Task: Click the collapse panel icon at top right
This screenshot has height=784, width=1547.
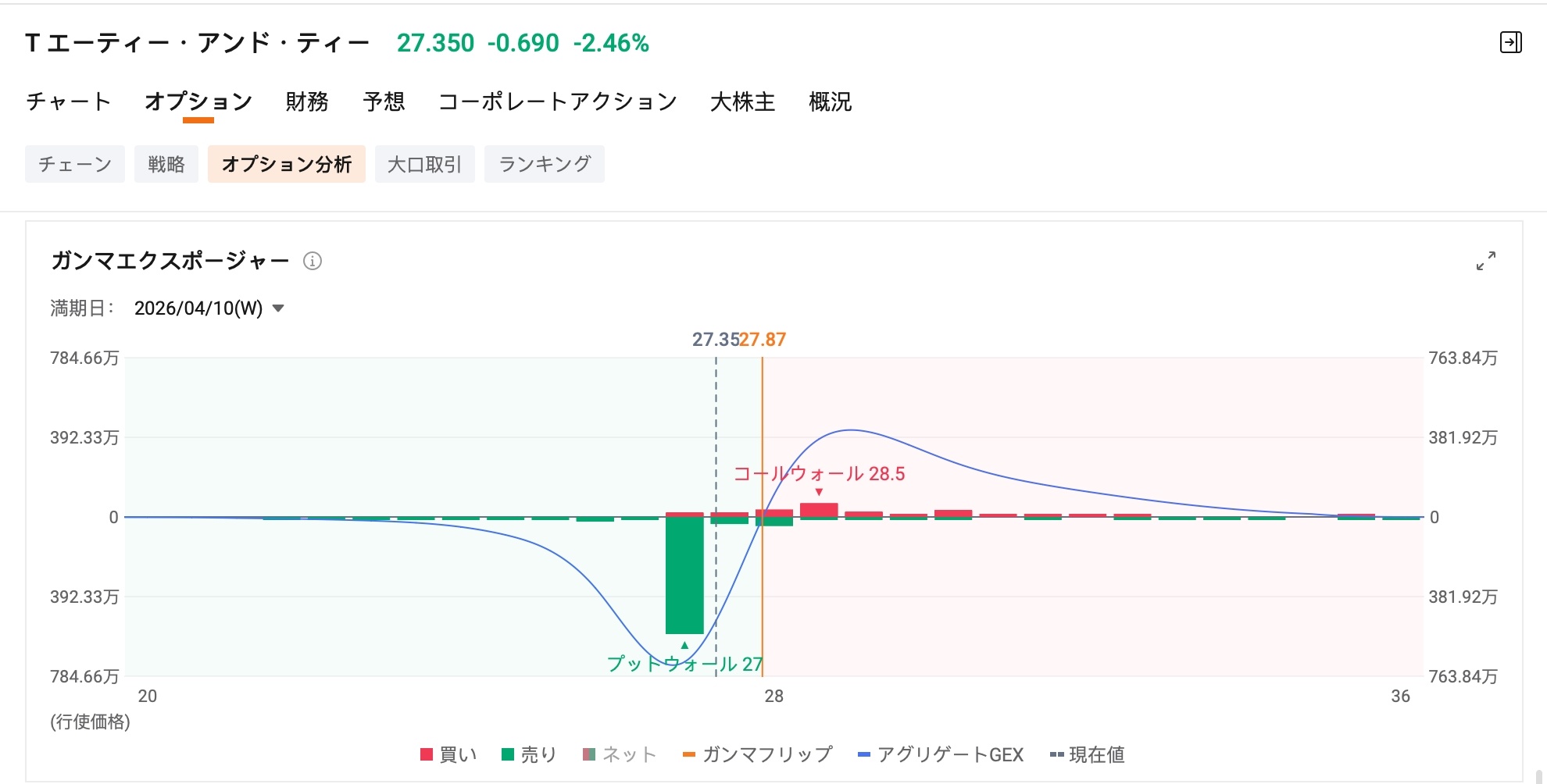Action: [x=1510, y=42]
